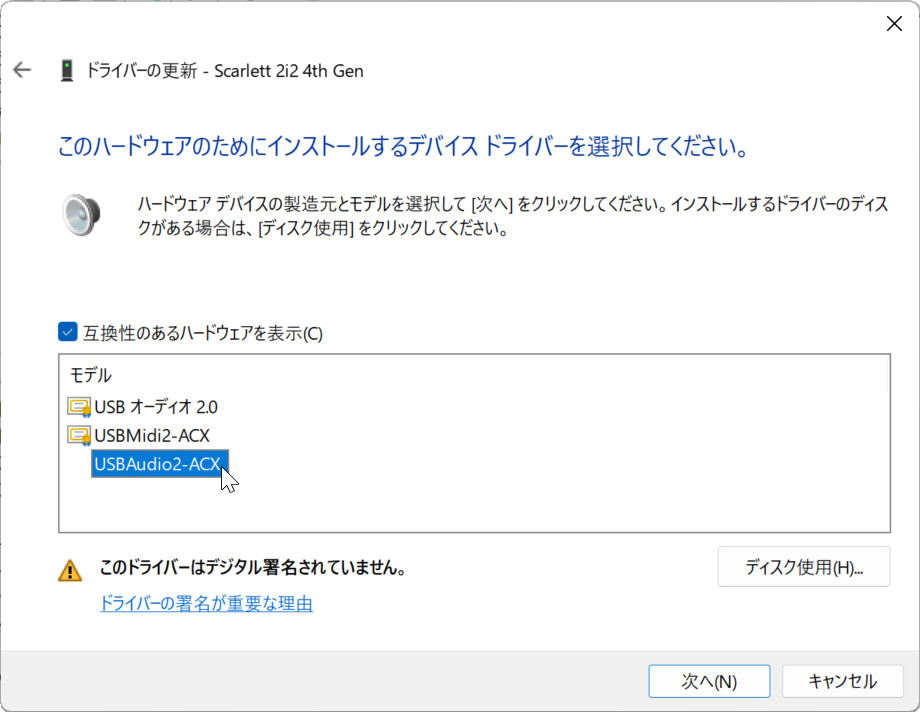Open ドライバーの署名が重要な理由 link
The width and height of the screenshot is (920, 712).
[x=206, y=603]
